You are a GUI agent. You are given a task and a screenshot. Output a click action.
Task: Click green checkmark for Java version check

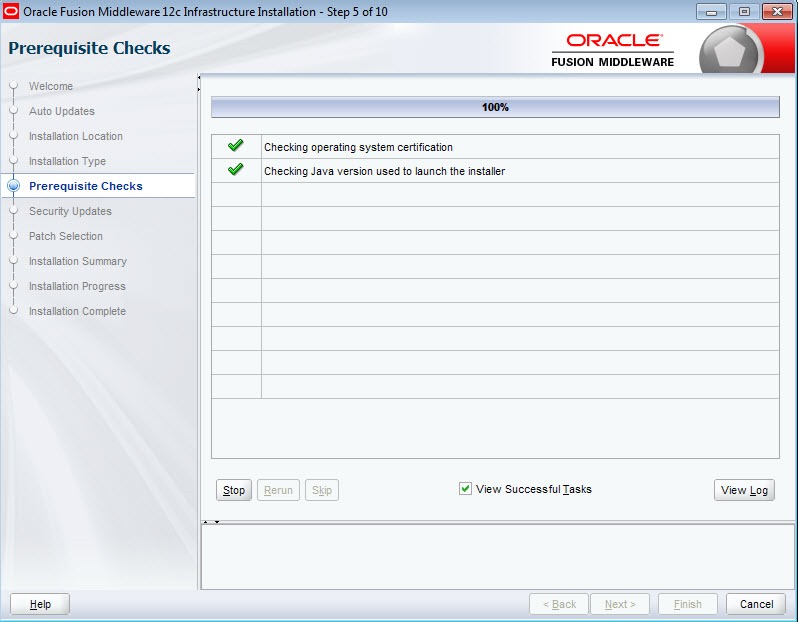click(236, 169)
